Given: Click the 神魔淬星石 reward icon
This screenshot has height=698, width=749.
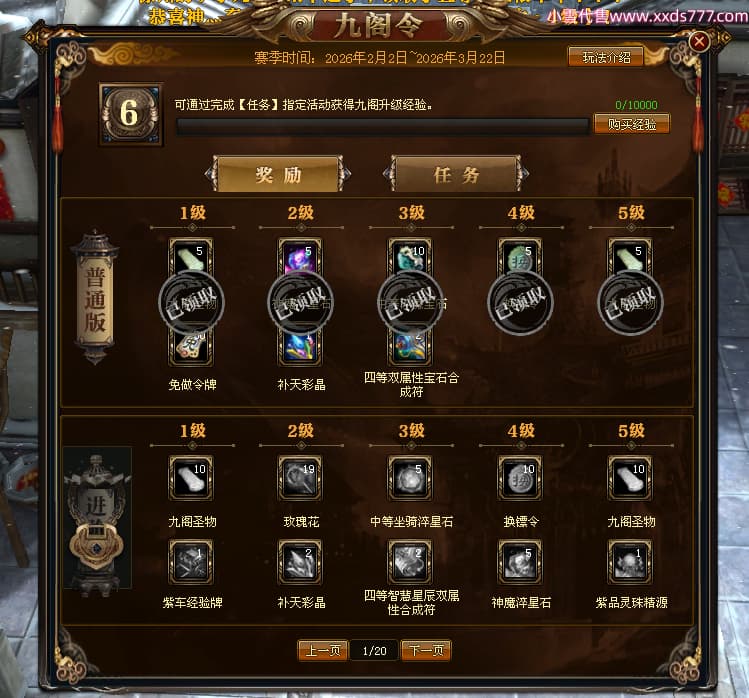Looking at the screenshot, I should (x=520, y=562).
